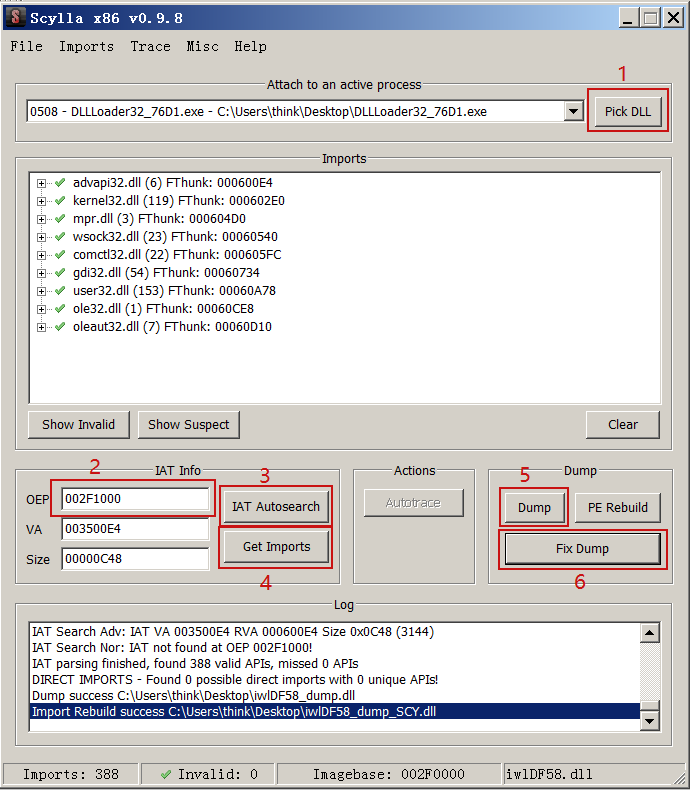This screenshot has height=790, width=690.
Task: Click the Pick DLL button
Action: (628, 111)
